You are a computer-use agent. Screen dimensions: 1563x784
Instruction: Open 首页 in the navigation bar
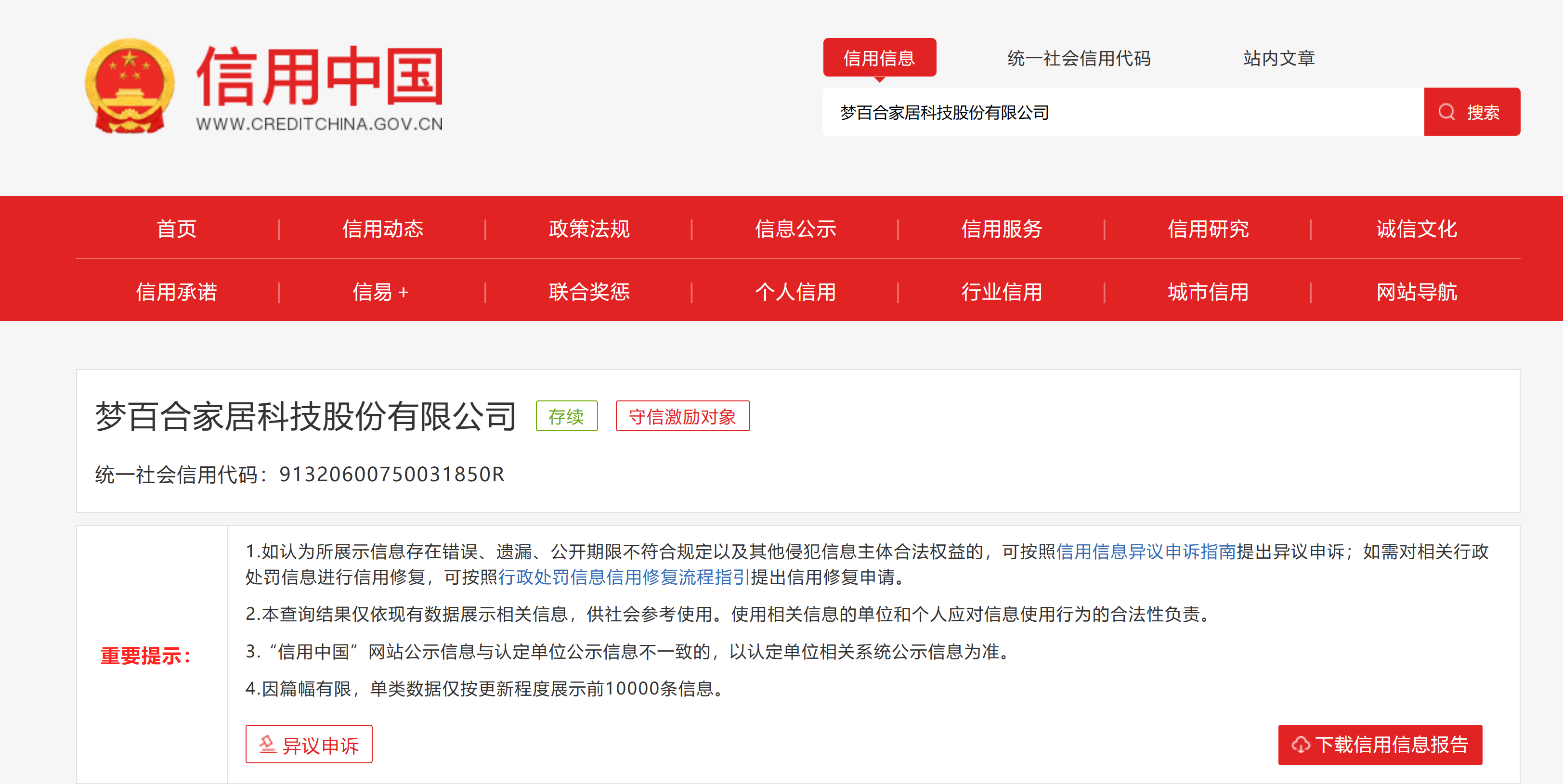click(177, 229)
